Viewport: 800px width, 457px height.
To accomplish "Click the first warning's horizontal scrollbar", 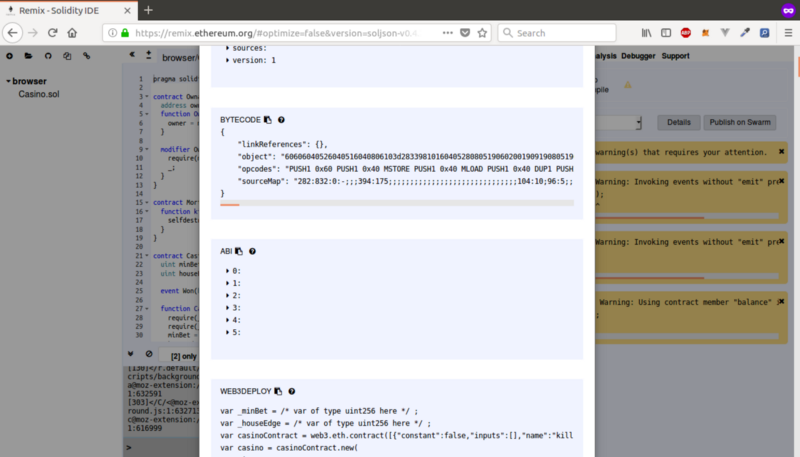I will coord(649,218).
